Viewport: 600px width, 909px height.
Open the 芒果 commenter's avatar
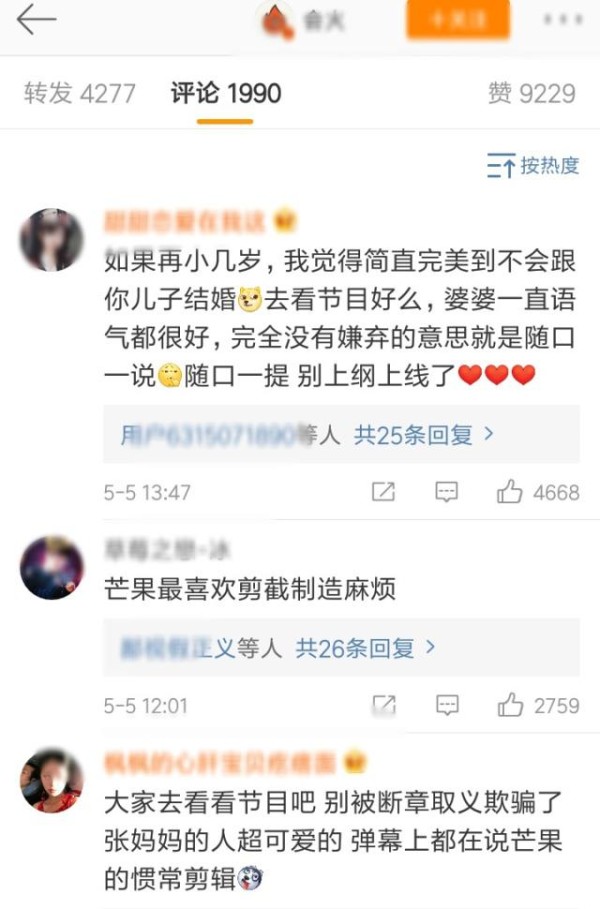(x=52, y=568)
